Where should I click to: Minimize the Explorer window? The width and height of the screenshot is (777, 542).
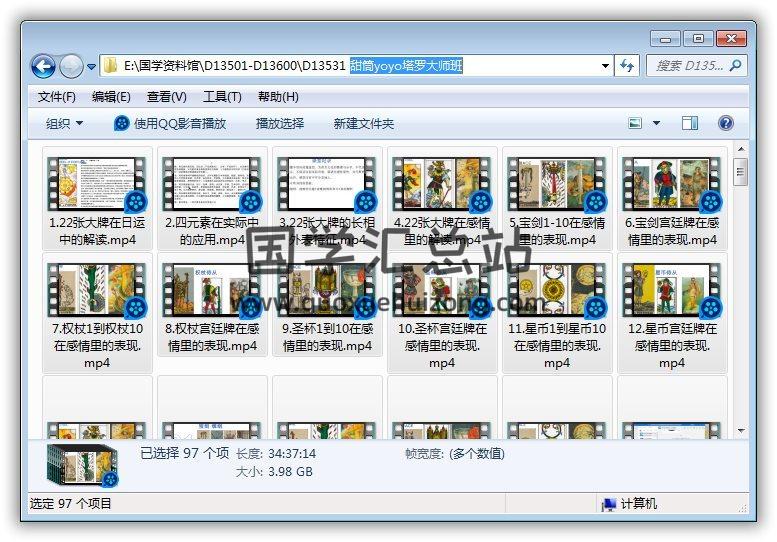(x=666, y=39)
